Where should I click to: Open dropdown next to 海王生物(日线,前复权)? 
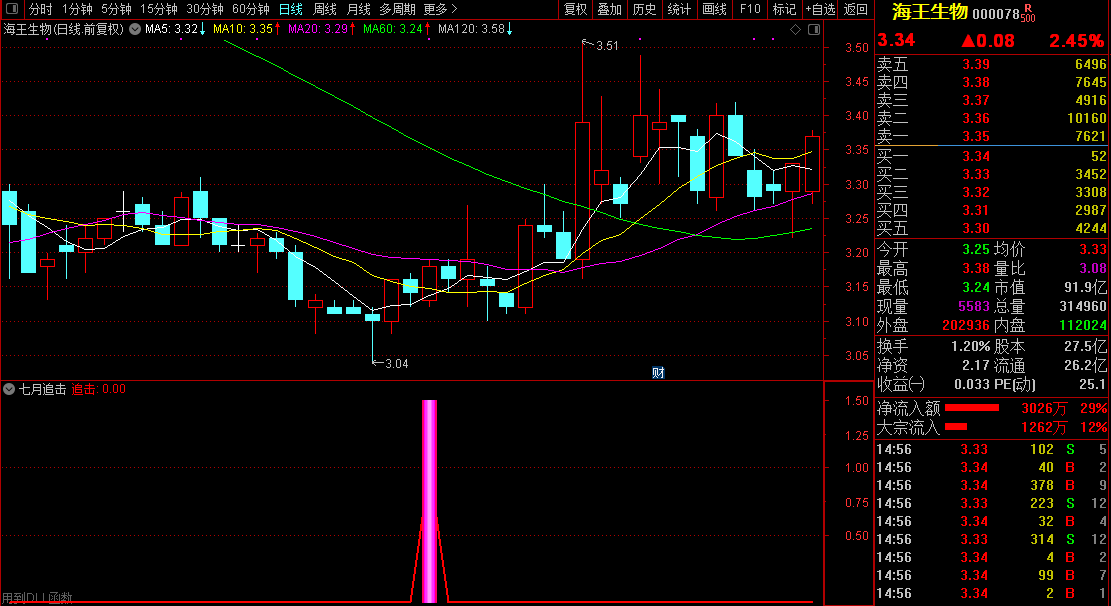pyautogui.click(x=135, y=29)
